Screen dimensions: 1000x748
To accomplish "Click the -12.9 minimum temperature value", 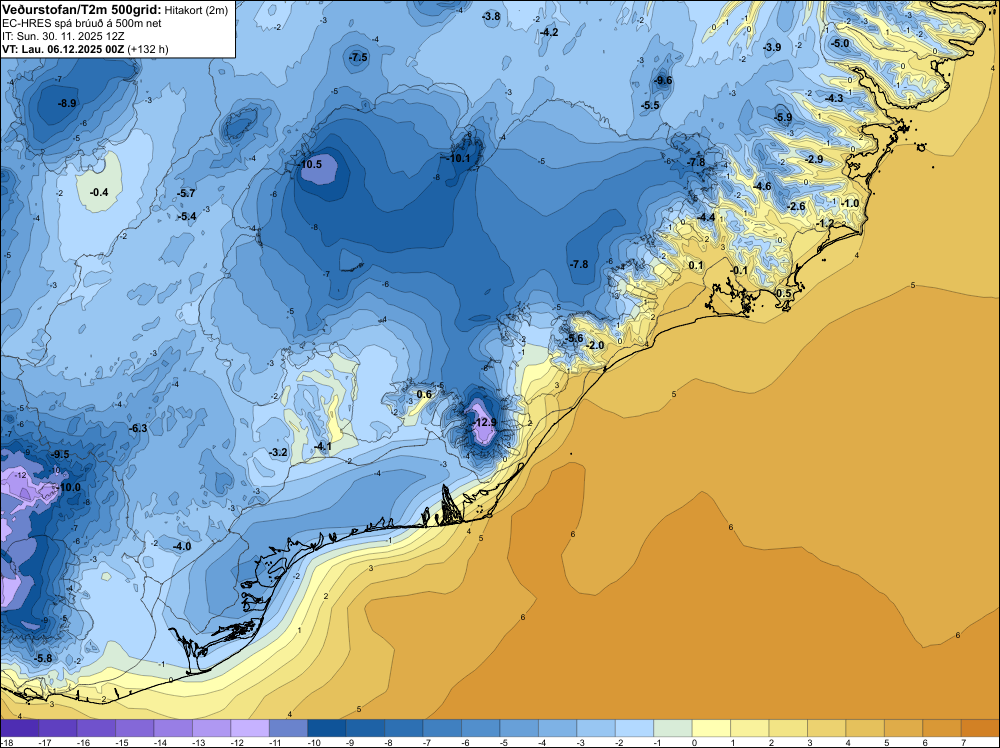I will click(x=485, y=422).
